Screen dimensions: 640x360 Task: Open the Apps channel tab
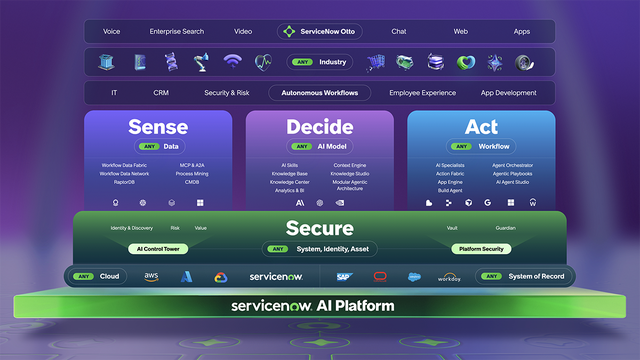point(522,31)
